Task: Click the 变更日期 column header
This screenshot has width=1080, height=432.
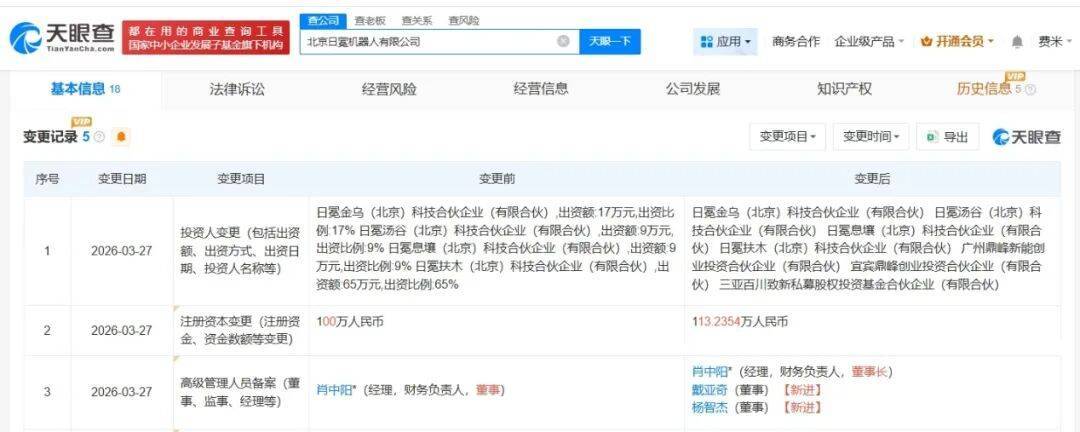Action: pos(121,179)
